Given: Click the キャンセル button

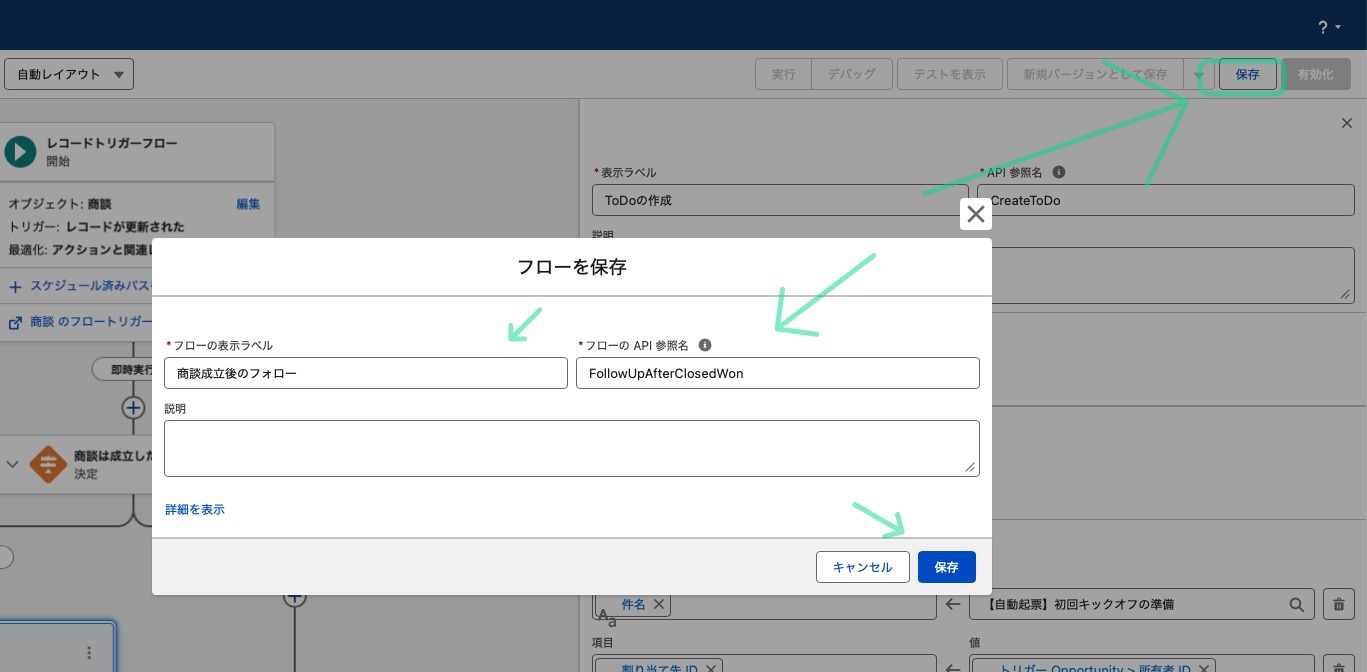Looking at the screenshot, I should [863, 567].
